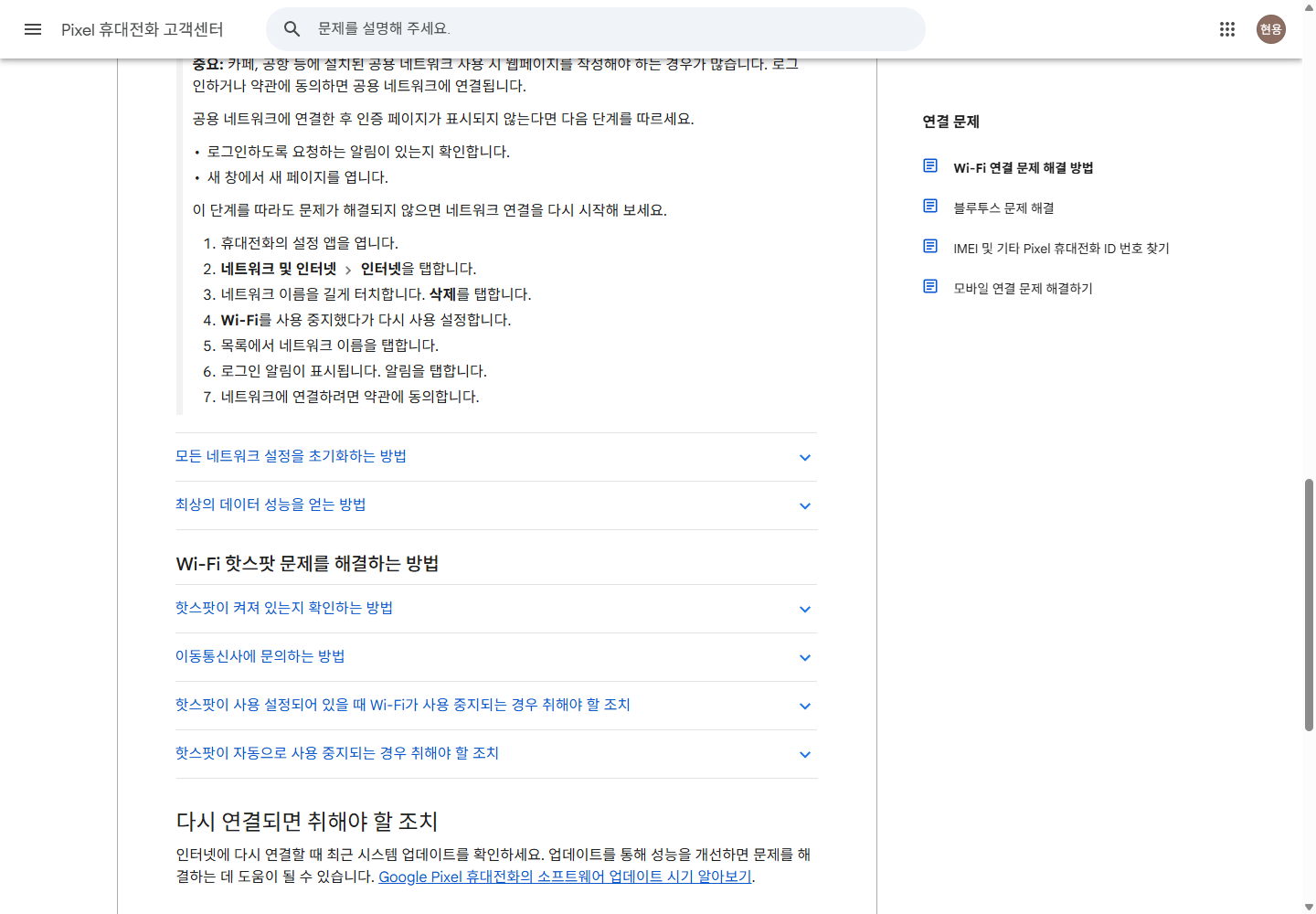Viewport: 1316px width, 914px height.
Task: Open Wi-Fi가 사용 중지되는 경우 취해야 할 조치 title
Action: [403, 705]
